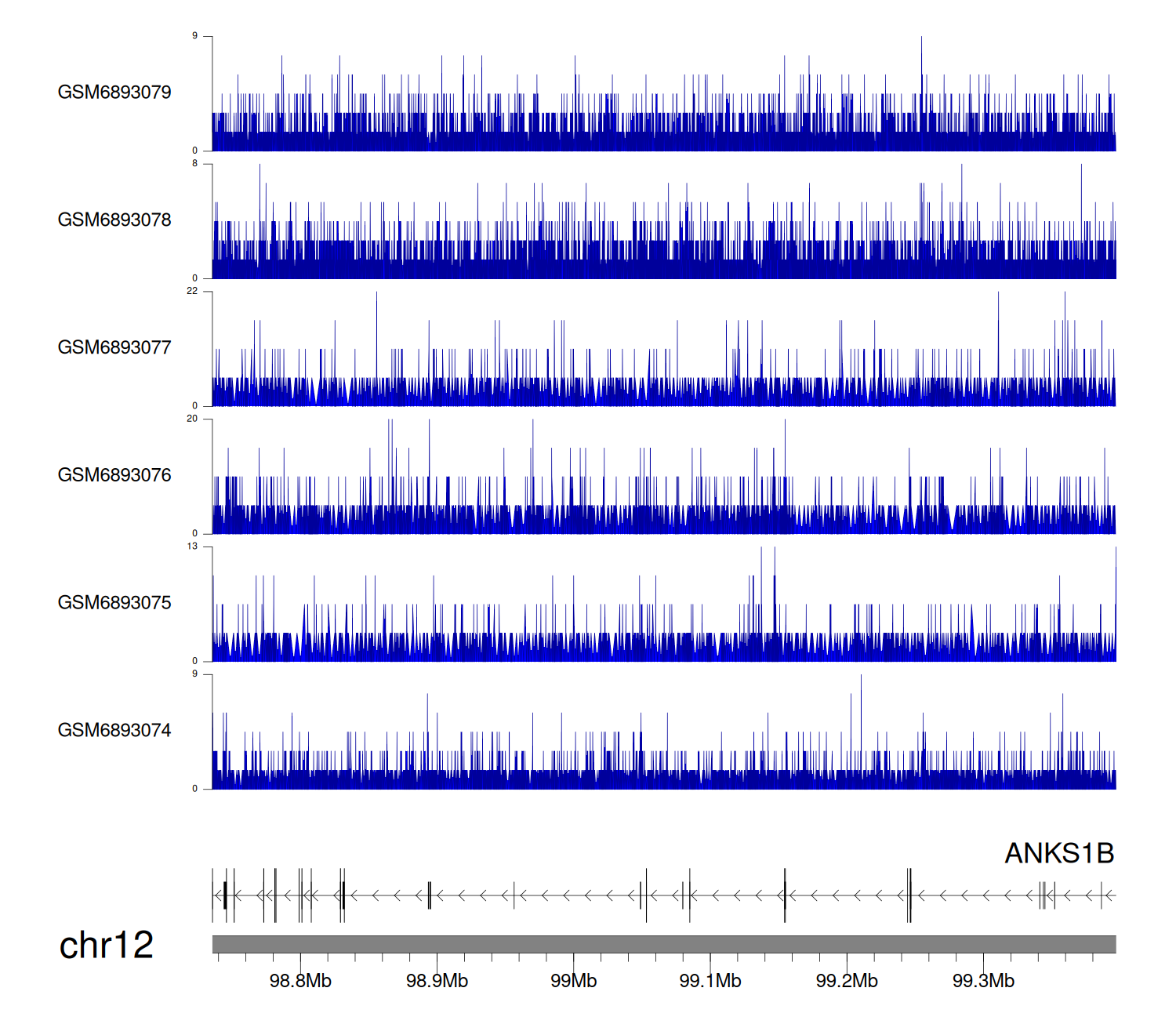1176x1035 pixels.
Task: Click the GSM6893079 track label
Action: tap(114, 93)
